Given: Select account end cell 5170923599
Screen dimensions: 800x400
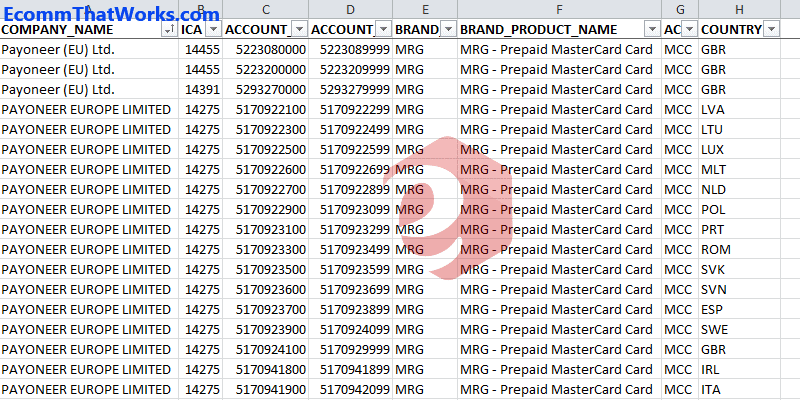Looking at the screenshot, I should click(x=351, y=269).
